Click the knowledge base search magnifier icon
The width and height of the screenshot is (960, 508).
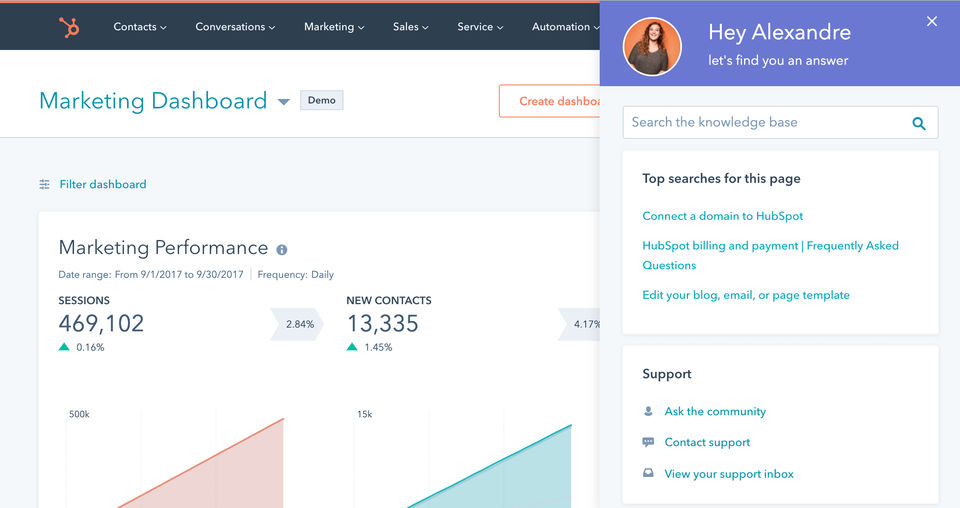pyautogui.click(x=918, y=123)
